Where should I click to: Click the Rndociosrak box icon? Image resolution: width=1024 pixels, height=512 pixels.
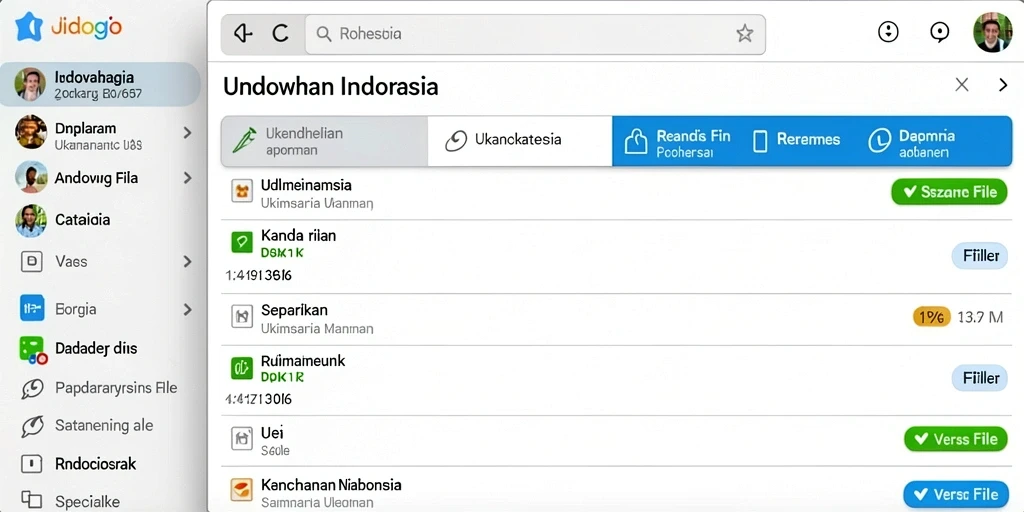[31, 464]
